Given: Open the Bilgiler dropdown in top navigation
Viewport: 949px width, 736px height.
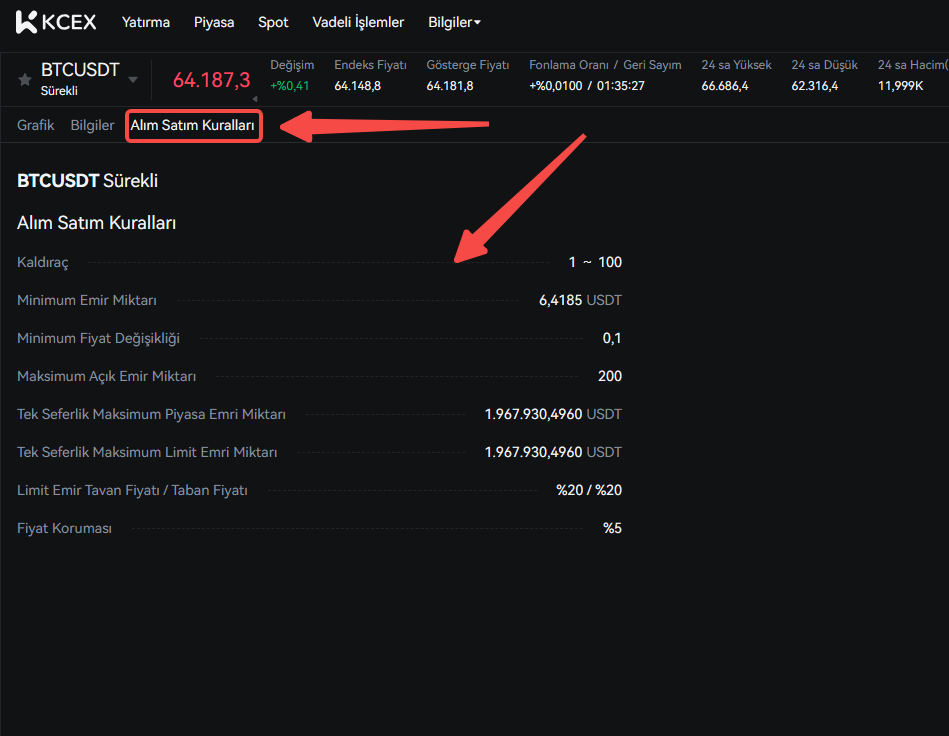Looking at the screenshot, I should tap(454, 22).
